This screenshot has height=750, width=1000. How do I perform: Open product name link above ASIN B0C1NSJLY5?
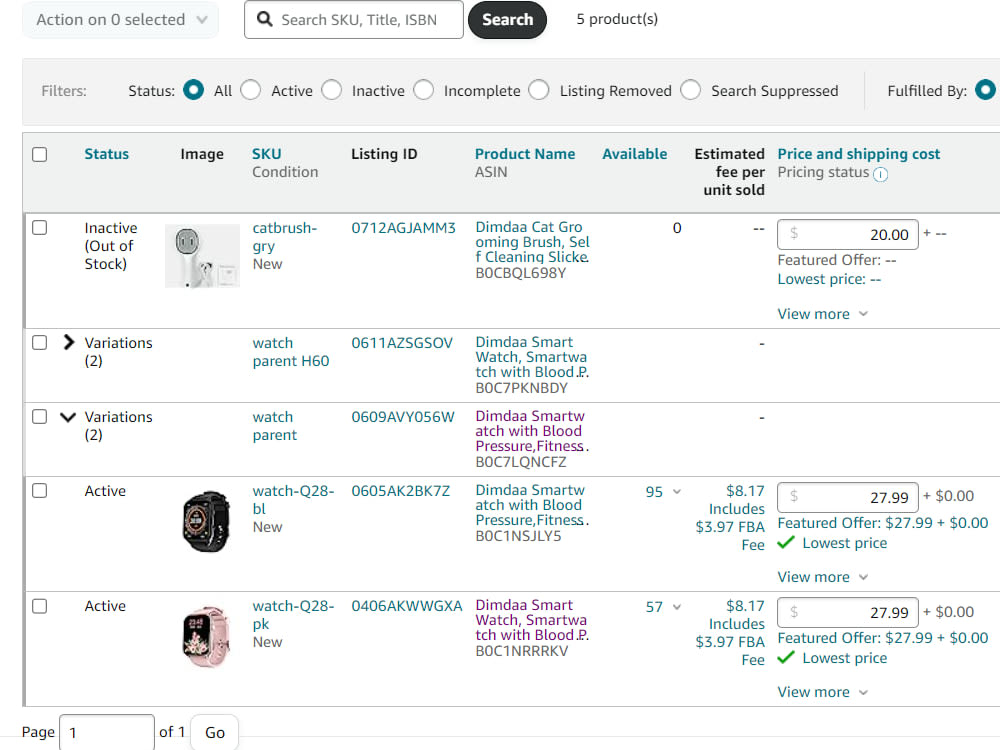tap(532, 505)
